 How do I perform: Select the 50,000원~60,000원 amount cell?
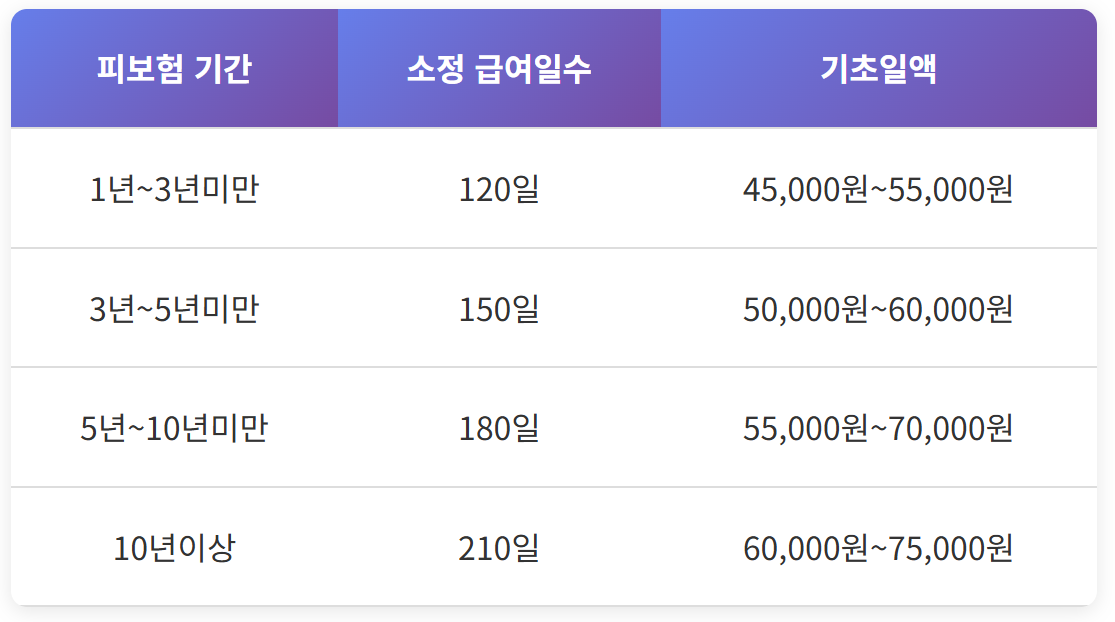point(879,309)
